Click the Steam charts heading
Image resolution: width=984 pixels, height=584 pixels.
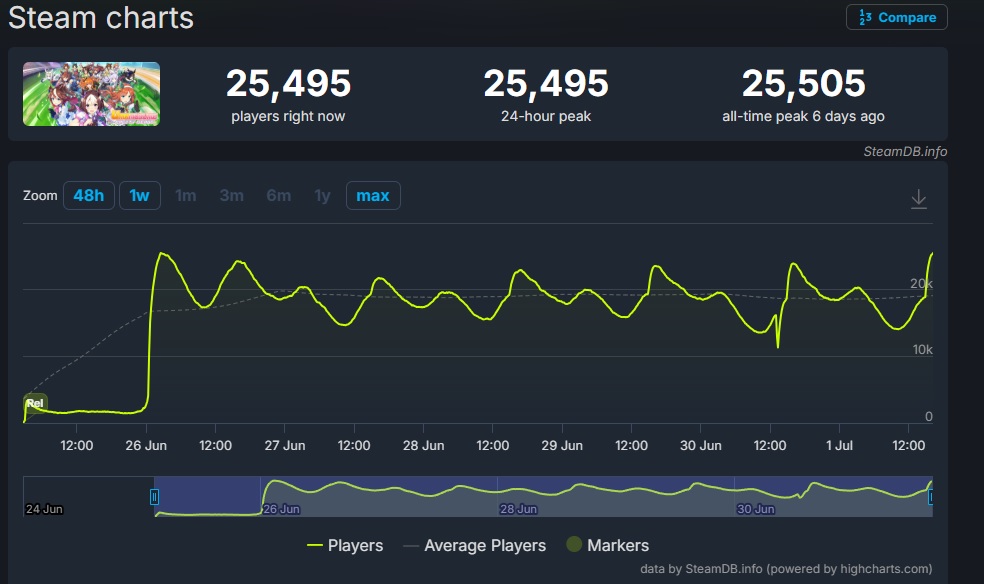pos(101,18)
